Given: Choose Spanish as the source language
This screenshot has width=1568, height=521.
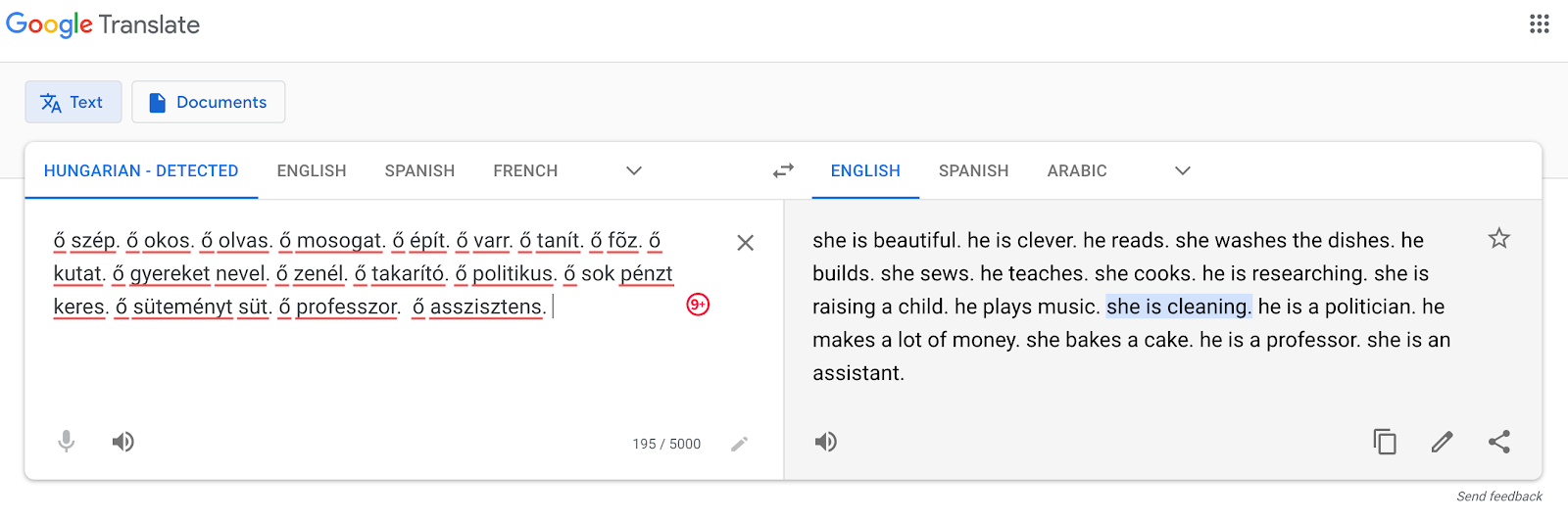Looking at the screenshot, I should [x=419, y=170].
